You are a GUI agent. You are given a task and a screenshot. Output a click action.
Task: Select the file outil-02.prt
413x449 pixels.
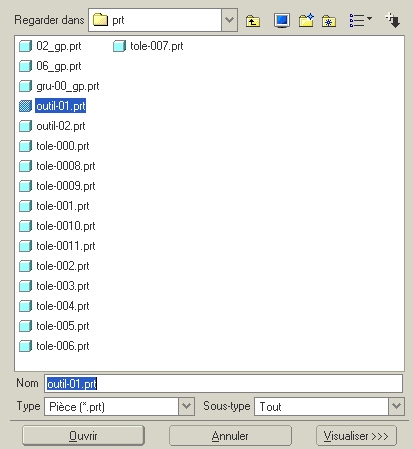pos(61,126)
